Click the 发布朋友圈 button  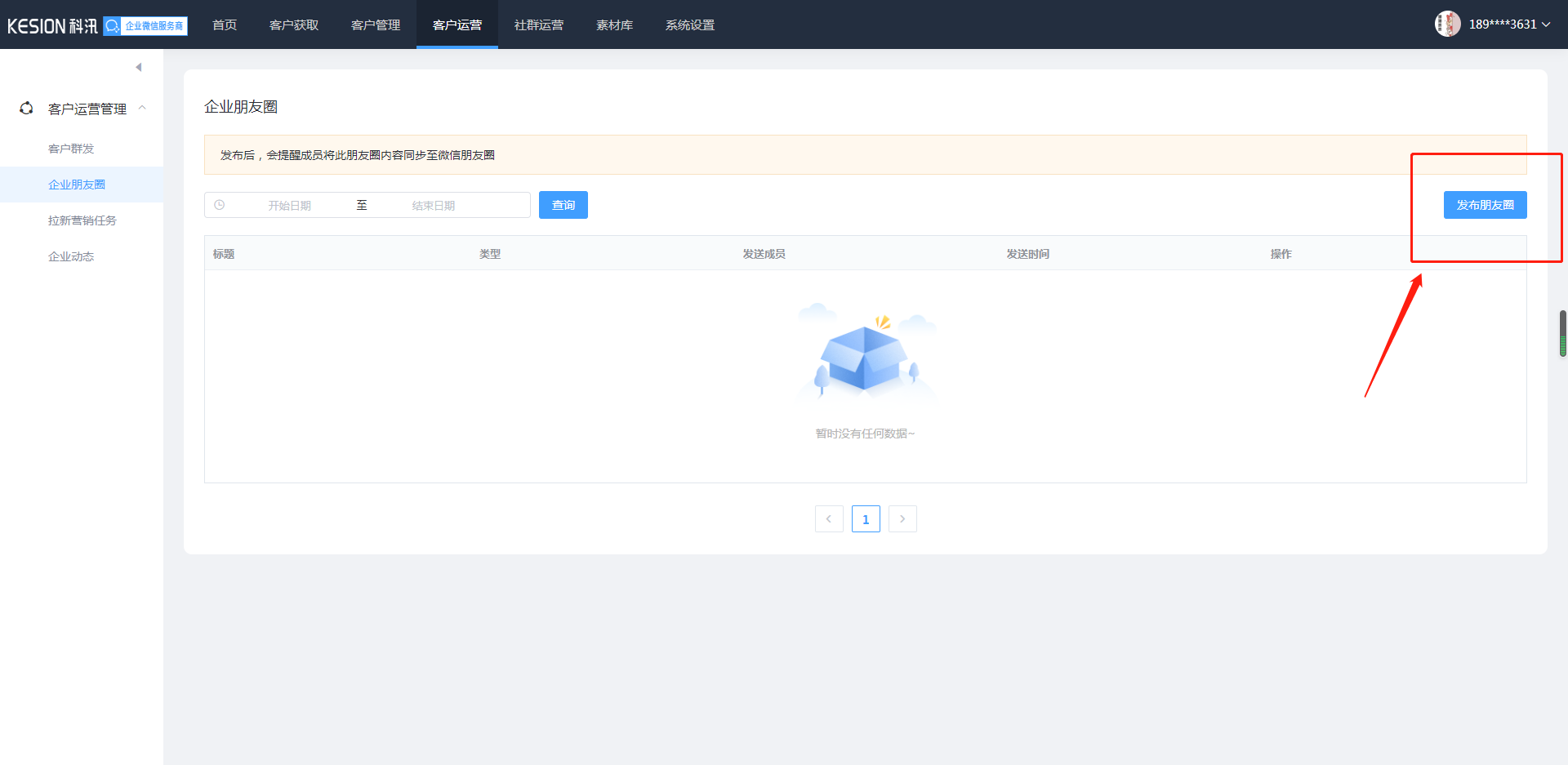click(x=1485, y=205)
